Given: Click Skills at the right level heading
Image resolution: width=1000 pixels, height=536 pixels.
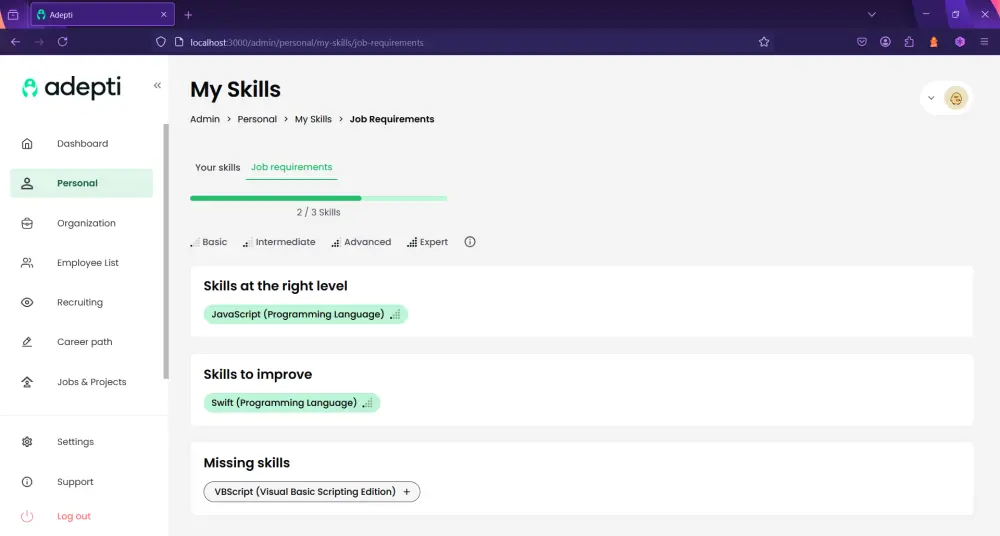Looking at the screenshot, I should point(276,286).
